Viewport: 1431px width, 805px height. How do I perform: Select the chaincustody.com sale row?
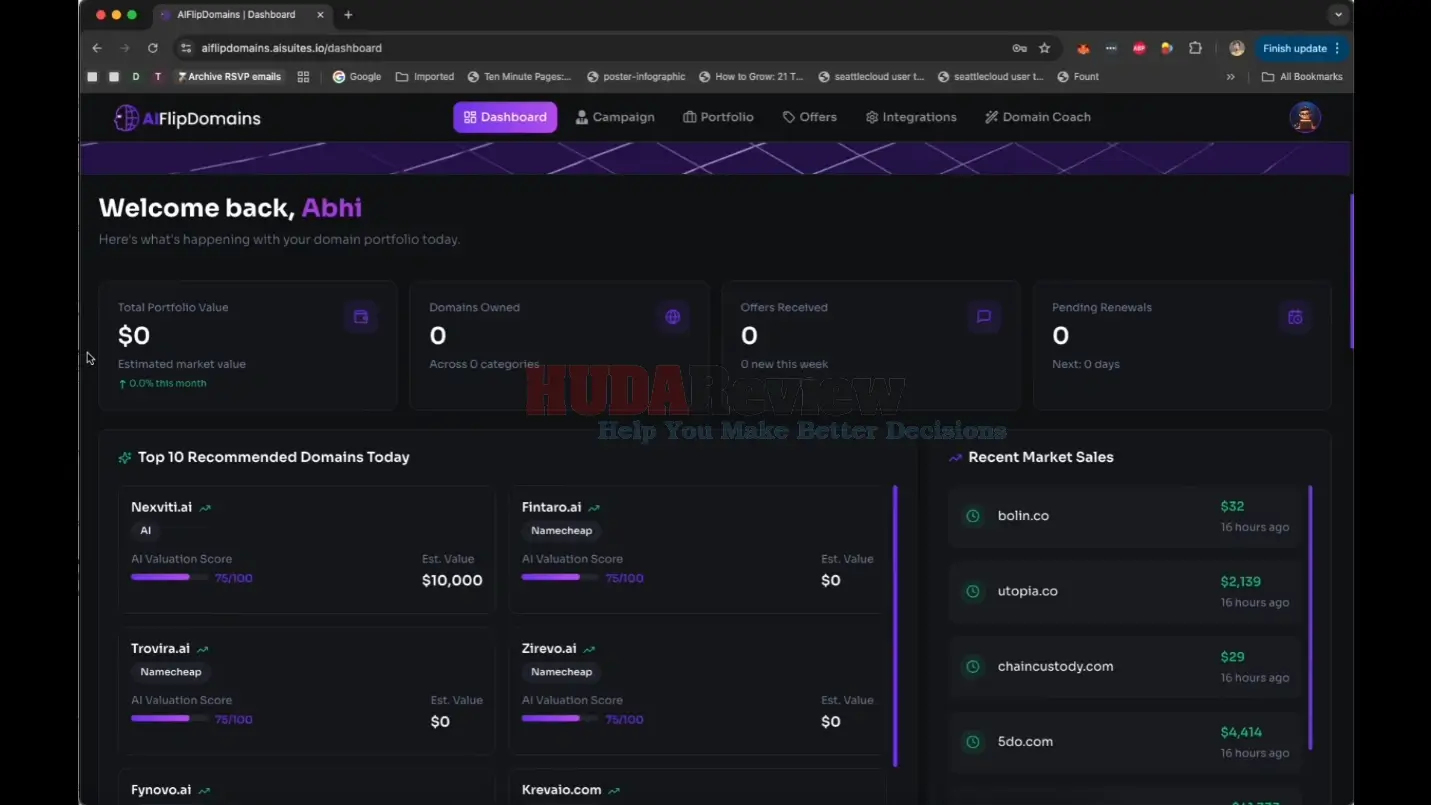1125,666
